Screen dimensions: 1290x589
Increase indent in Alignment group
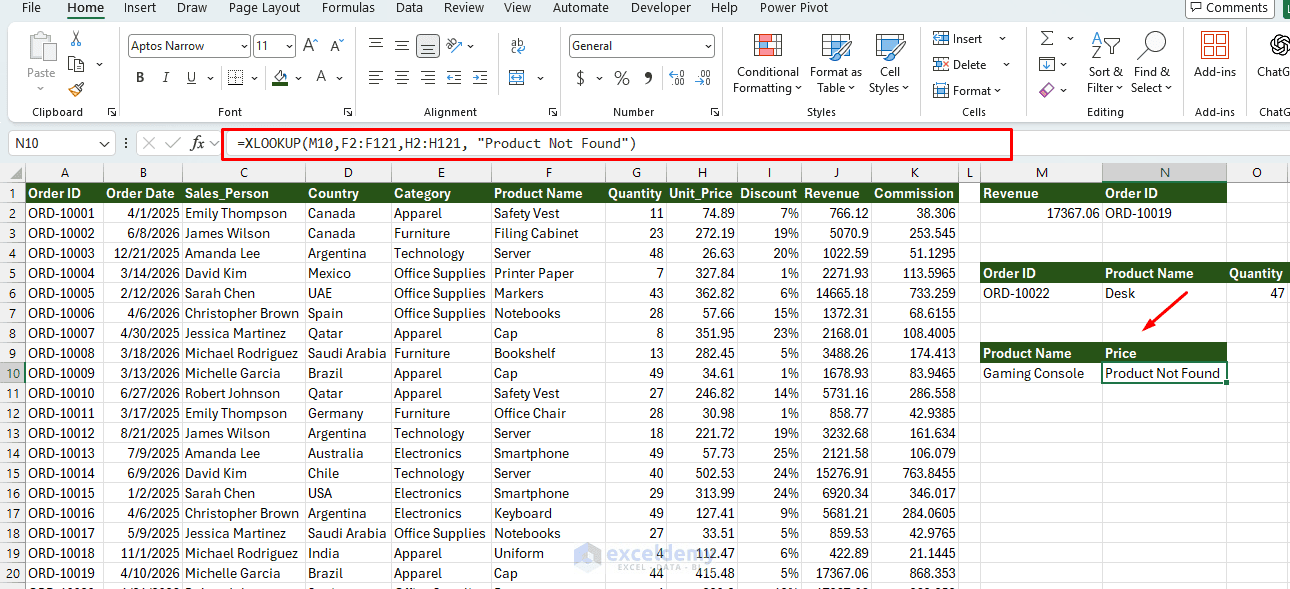click(x=481, y=77)
